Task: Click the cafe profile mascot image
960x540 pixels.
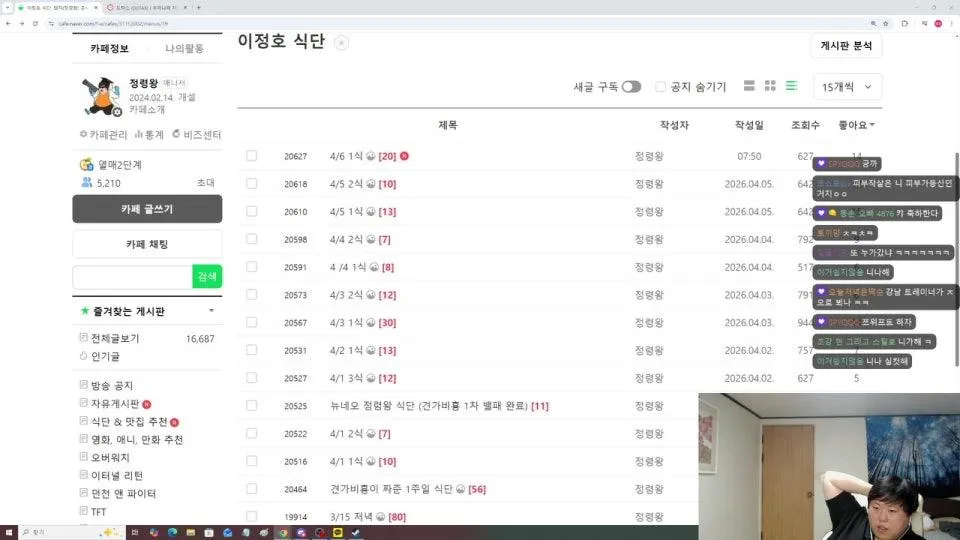Action: pos(102,96)
